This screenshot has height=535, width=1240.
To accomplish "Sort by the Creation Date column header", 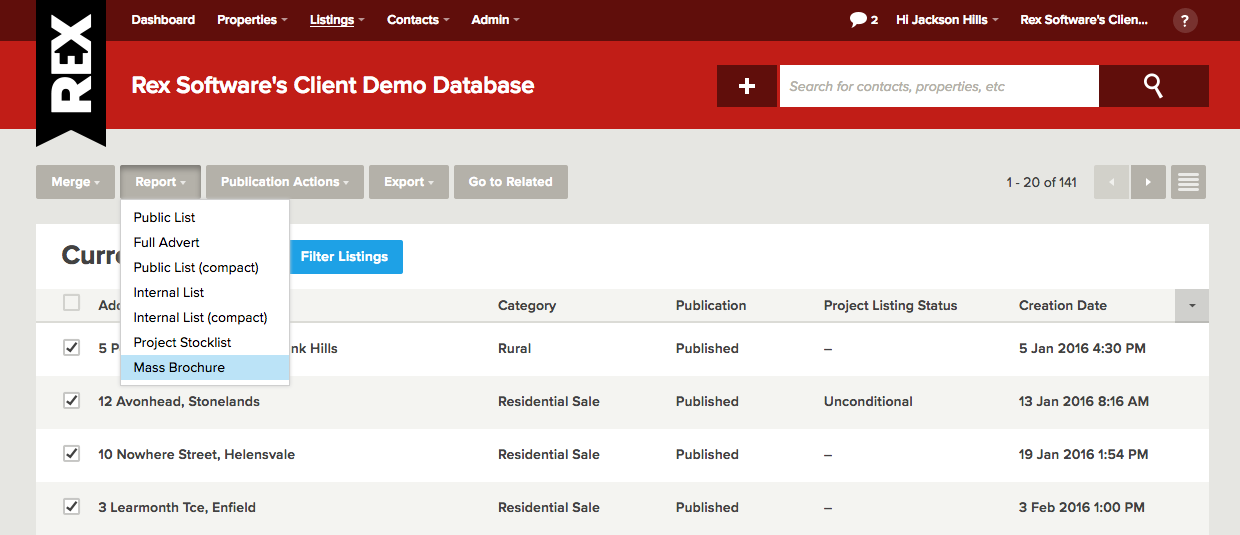I will [x=1063, y=305].
